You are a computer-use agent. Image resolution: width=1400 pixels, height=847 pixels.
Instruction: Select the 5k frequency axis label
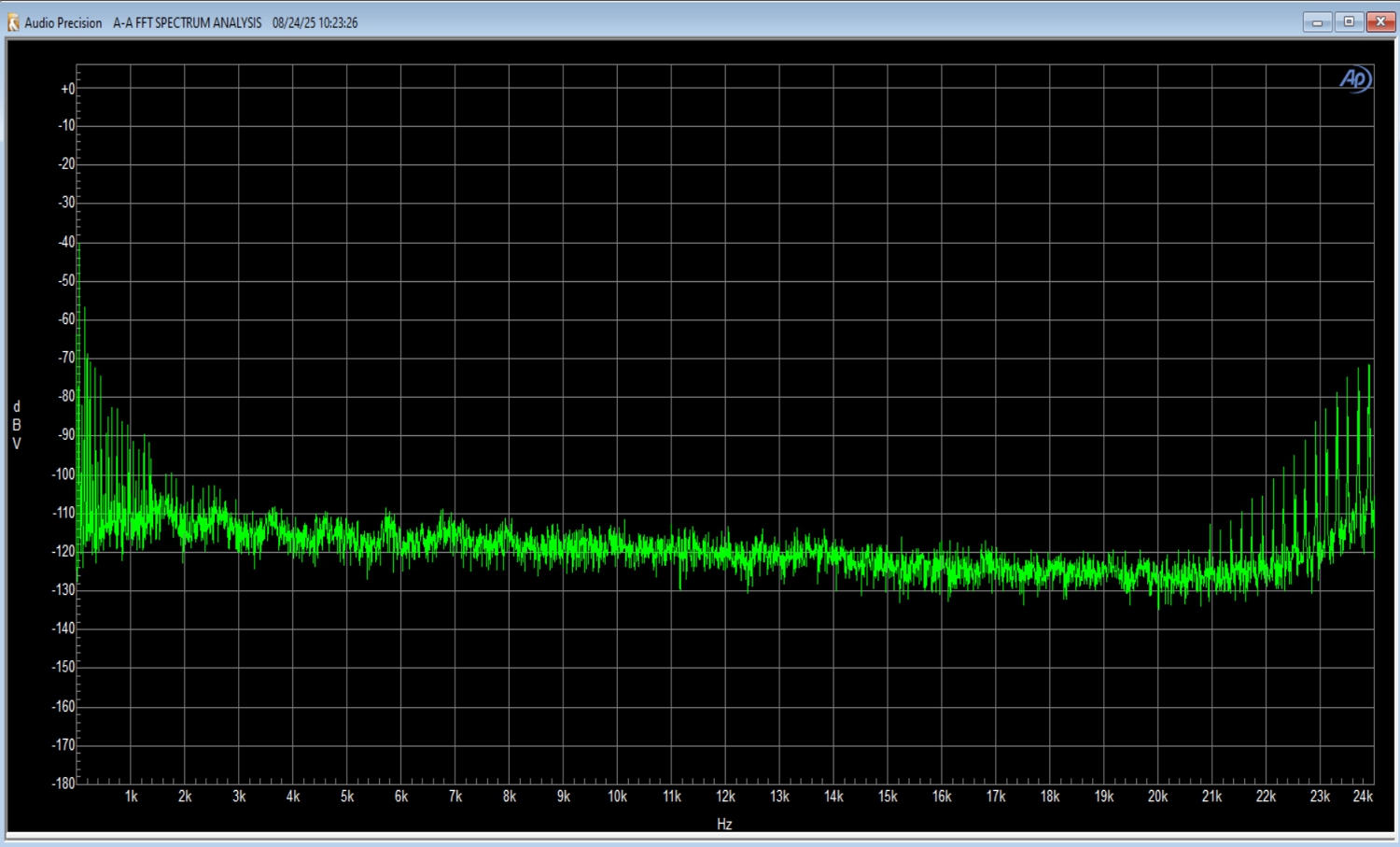point(347,797)
